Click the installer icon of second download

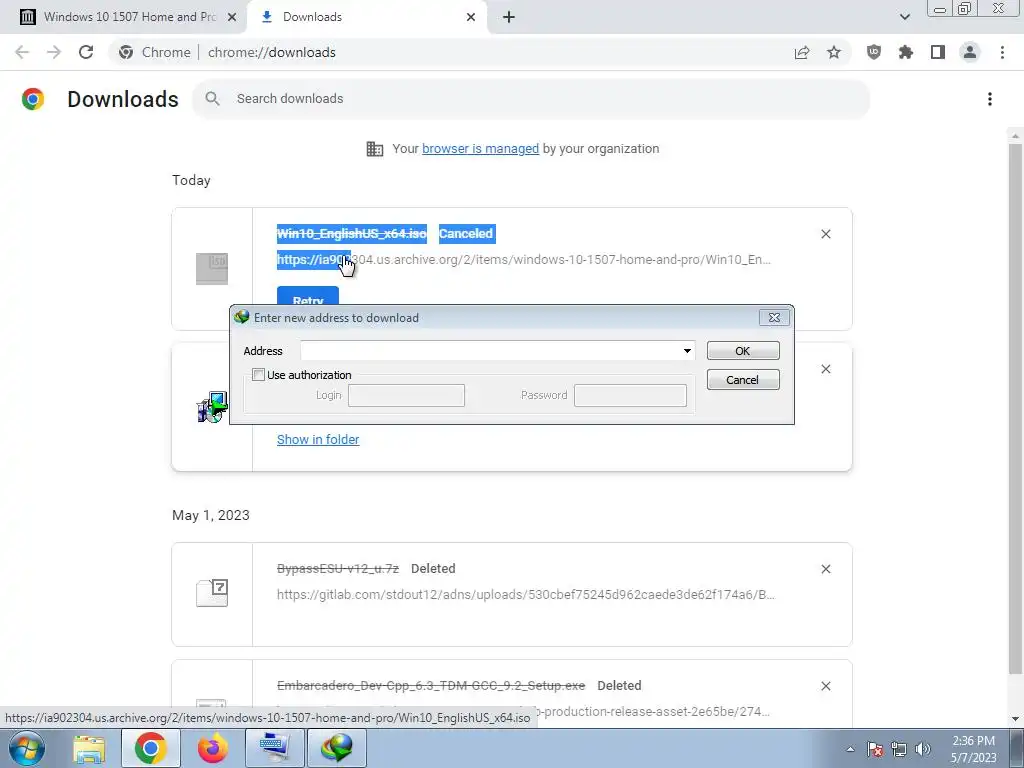pos(212,407)
